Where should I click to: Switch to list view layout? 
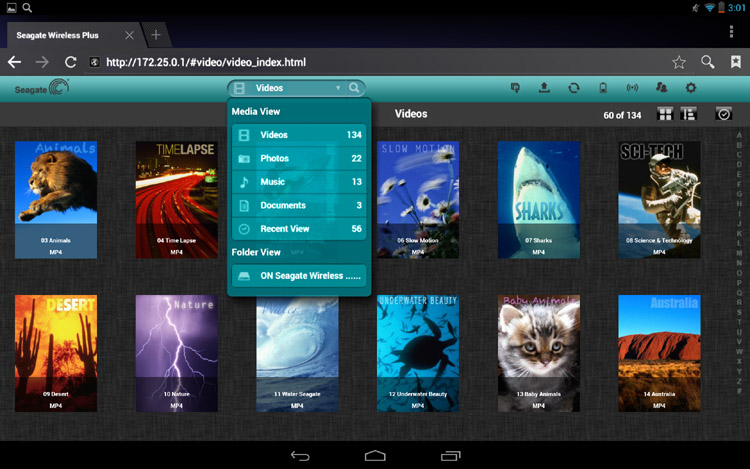coord(688,114)
